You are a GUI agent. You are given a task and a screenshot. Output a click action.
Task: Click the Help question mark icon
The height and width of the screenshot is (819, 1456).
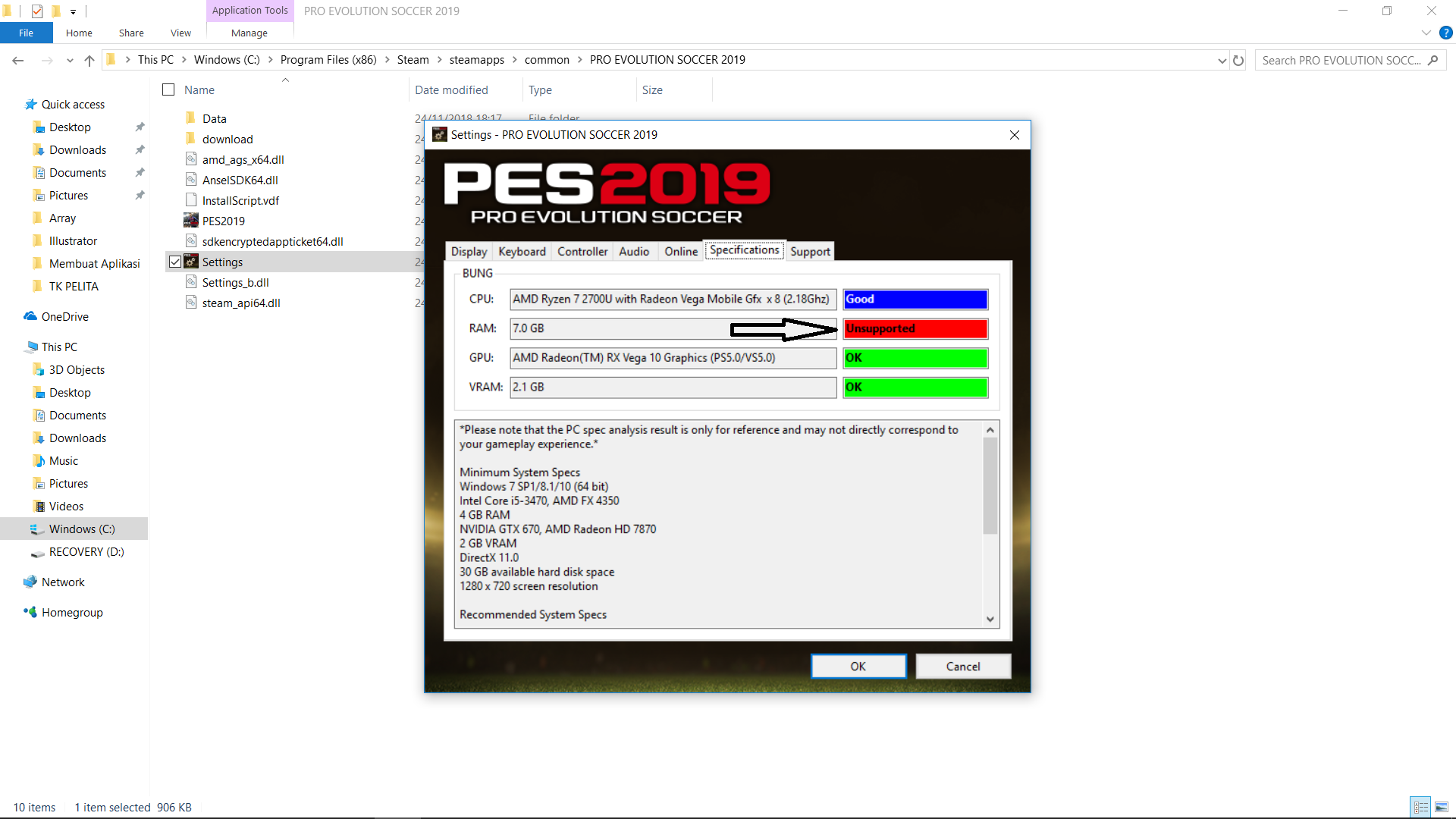(1446, 33)
